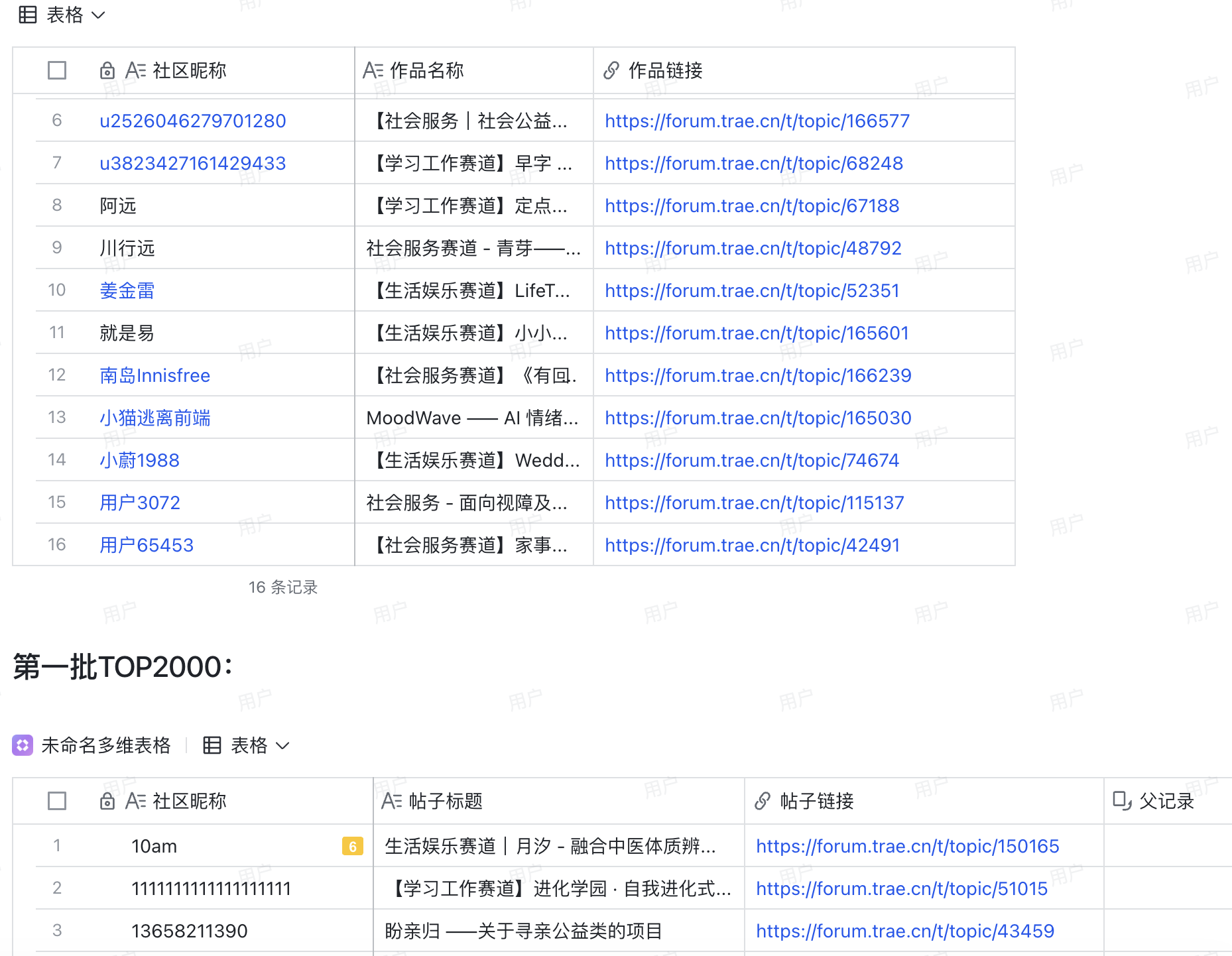Open forum topic 74674 link
Viewport: 1232px width, 956px height.
[752, 460]
